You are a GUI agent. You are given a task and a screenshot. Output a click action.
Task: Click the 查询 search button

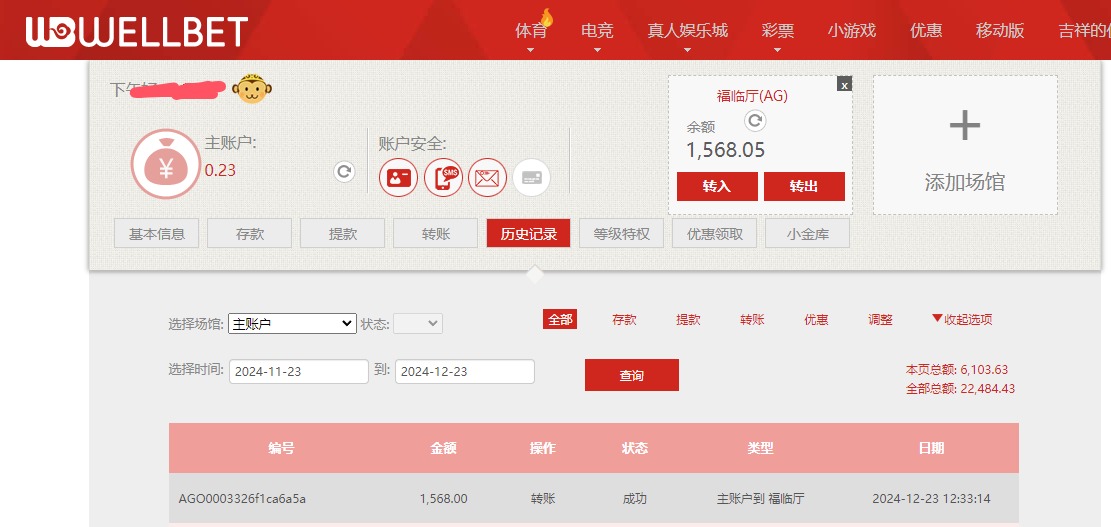click(x=631, y=375)
